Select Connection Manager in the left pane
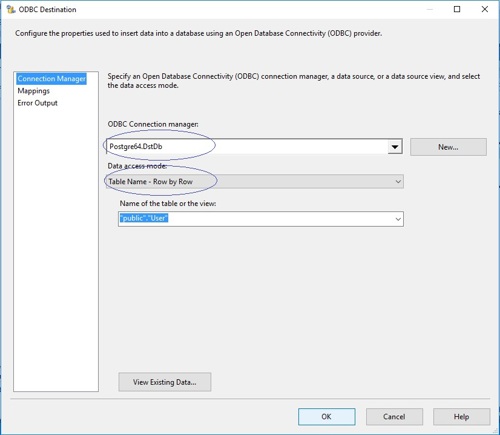This screenshot has width=500, height=435. (52, 79)
